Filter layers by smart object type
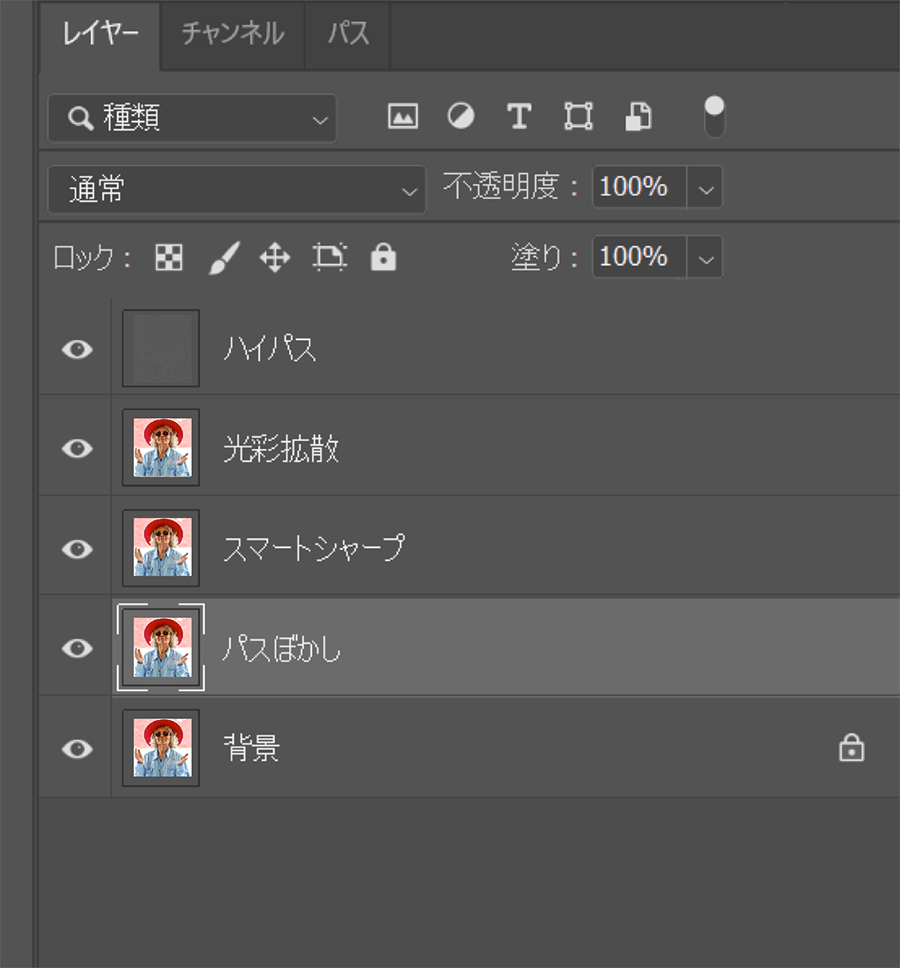This screenshot has width=900, height=968. point(638,116)
